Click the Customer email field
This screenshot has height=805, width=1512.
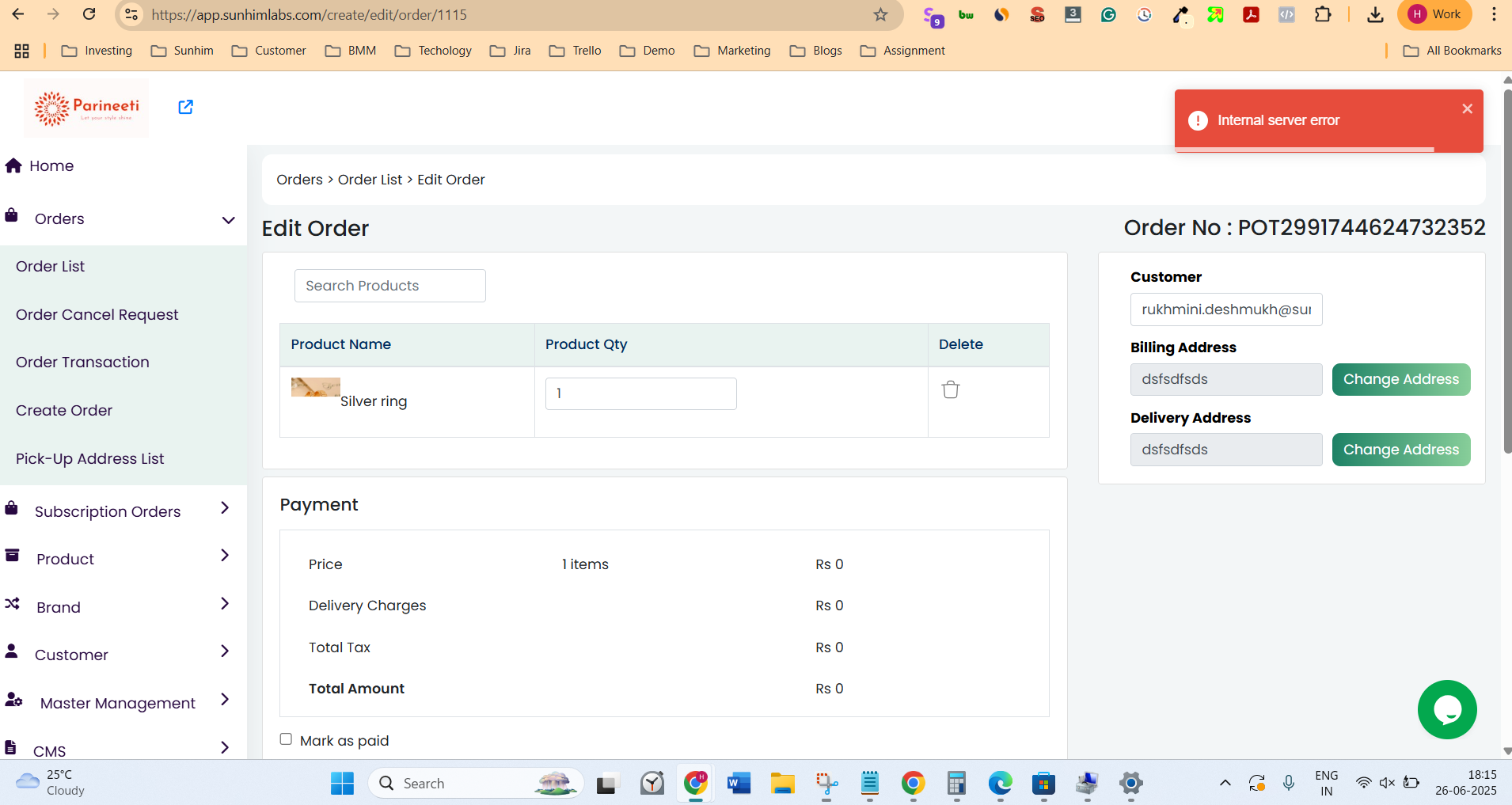pos(1226,309)
